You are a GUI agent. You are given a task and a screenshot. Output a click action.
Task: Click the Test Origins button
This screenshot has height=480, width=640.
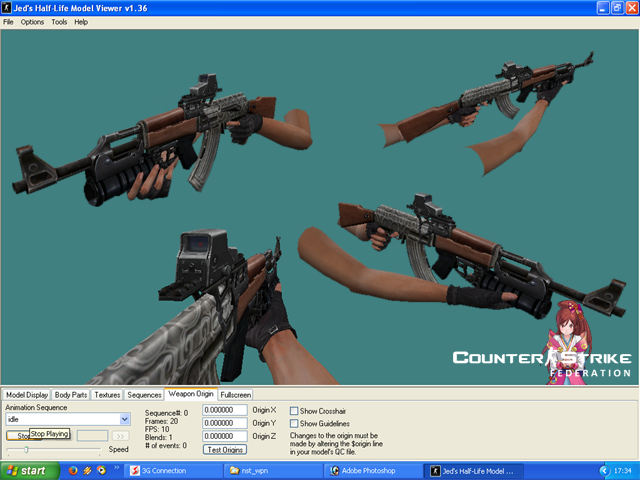tap(225, 449)
